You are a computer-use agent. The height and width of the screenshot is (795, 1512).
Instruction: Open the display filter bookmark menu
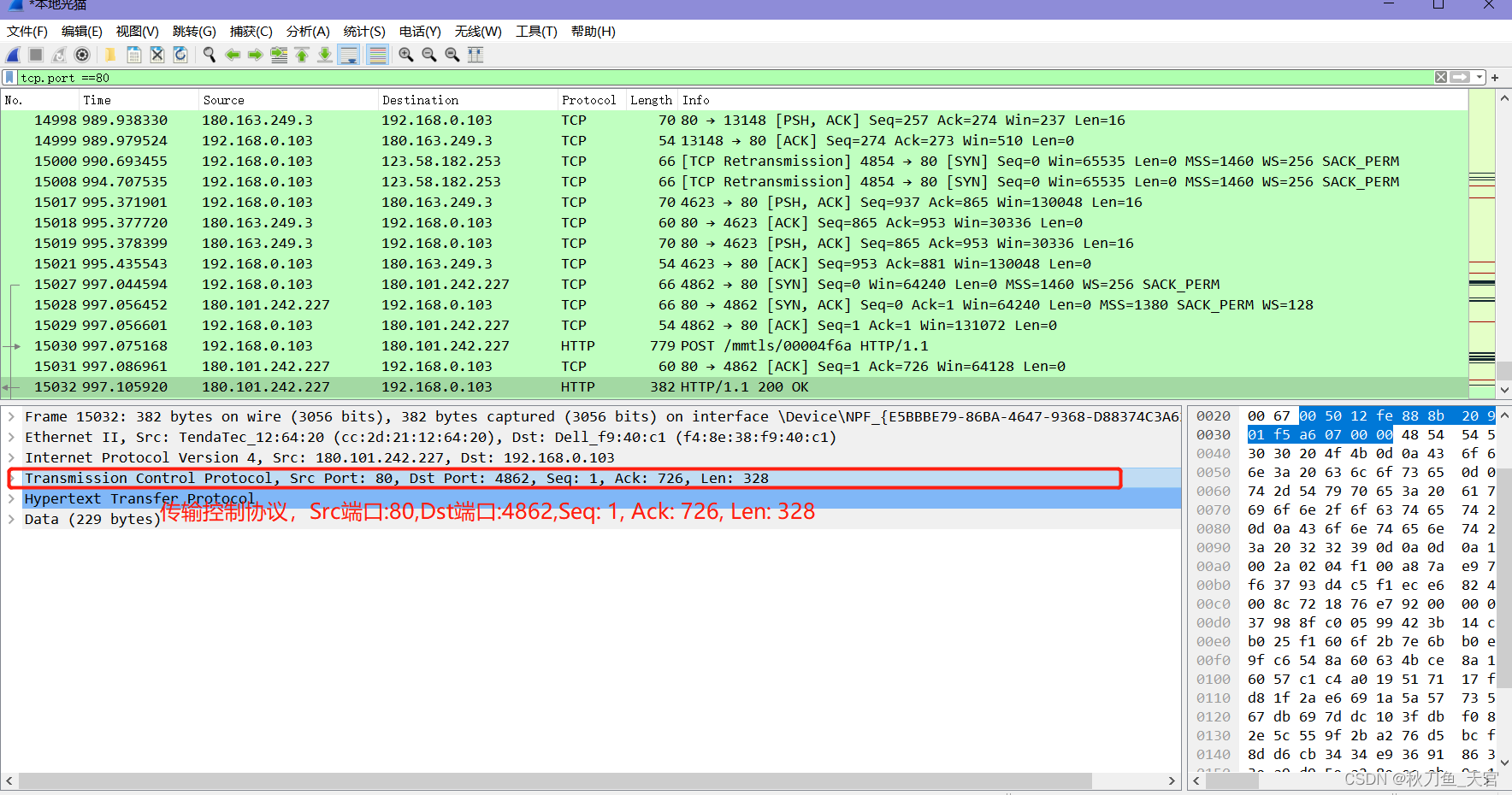pos(9,78)
